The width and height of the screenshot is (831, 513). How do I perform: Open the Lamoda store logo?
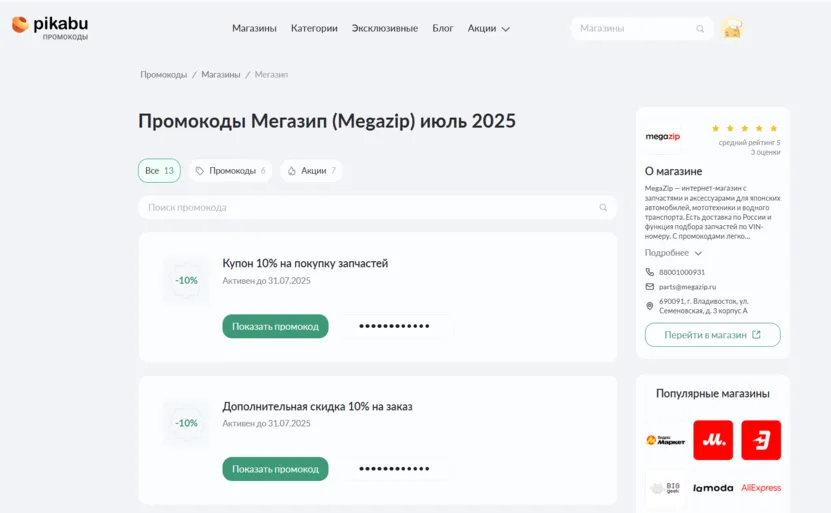tap(713, 488)
